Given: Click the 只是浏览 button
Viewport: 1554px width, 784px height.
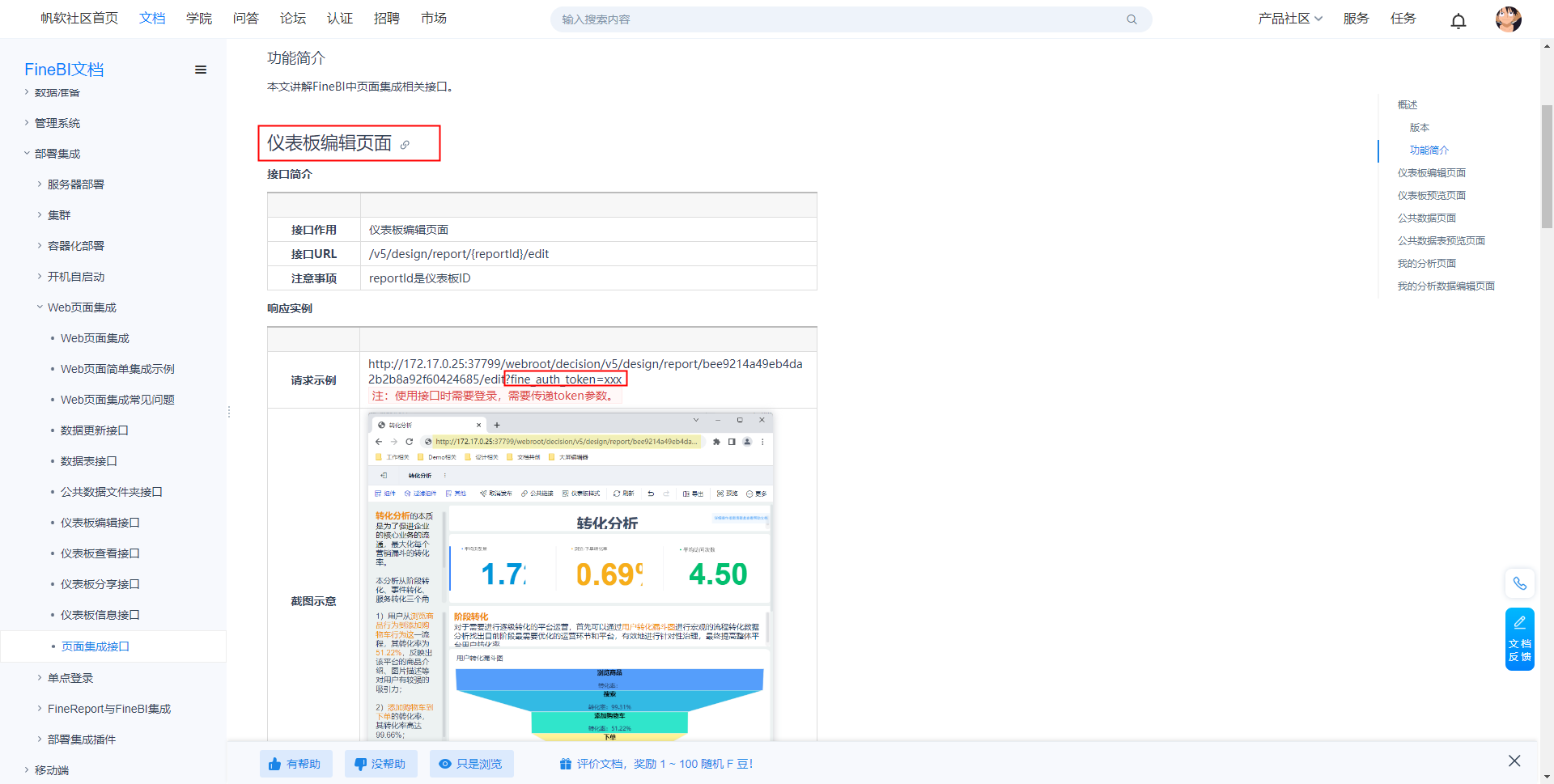Looking at the screenshot, I should coord(471,764).
